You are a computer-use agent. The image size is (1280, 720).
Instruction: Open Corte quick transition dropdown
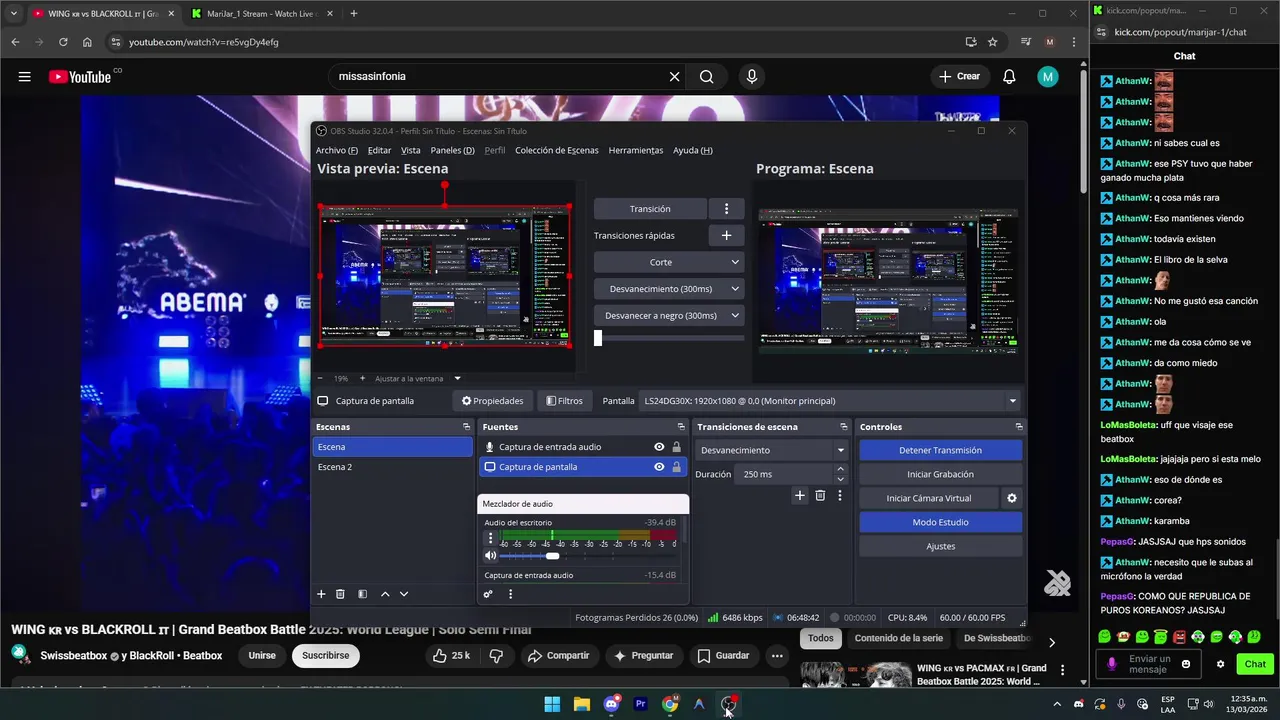point(669,262)
